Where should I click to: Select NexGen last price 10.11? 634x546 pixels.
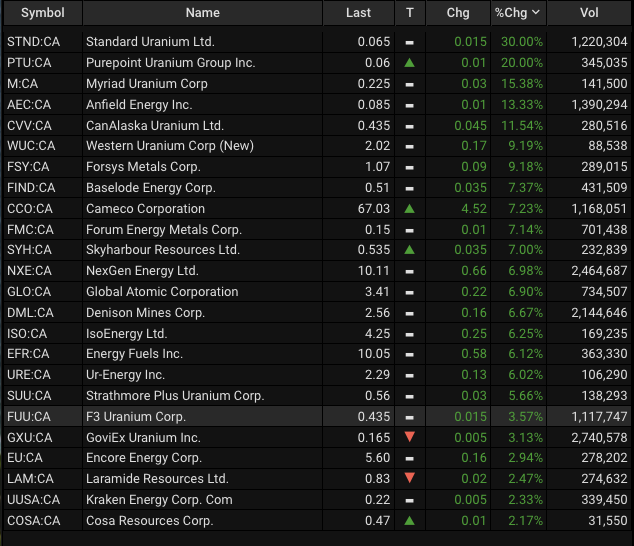click(374, 271)
